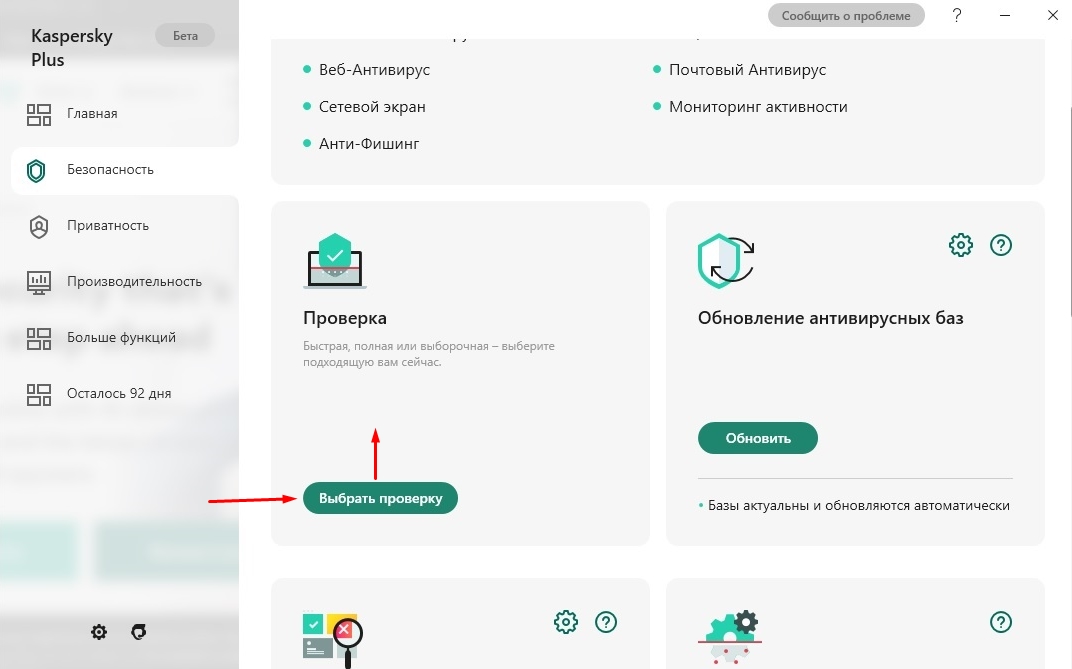This screenshot has height=669, width=1072.
Task: Click the question mark help in the title bar
Action: [x=957, y=15]
